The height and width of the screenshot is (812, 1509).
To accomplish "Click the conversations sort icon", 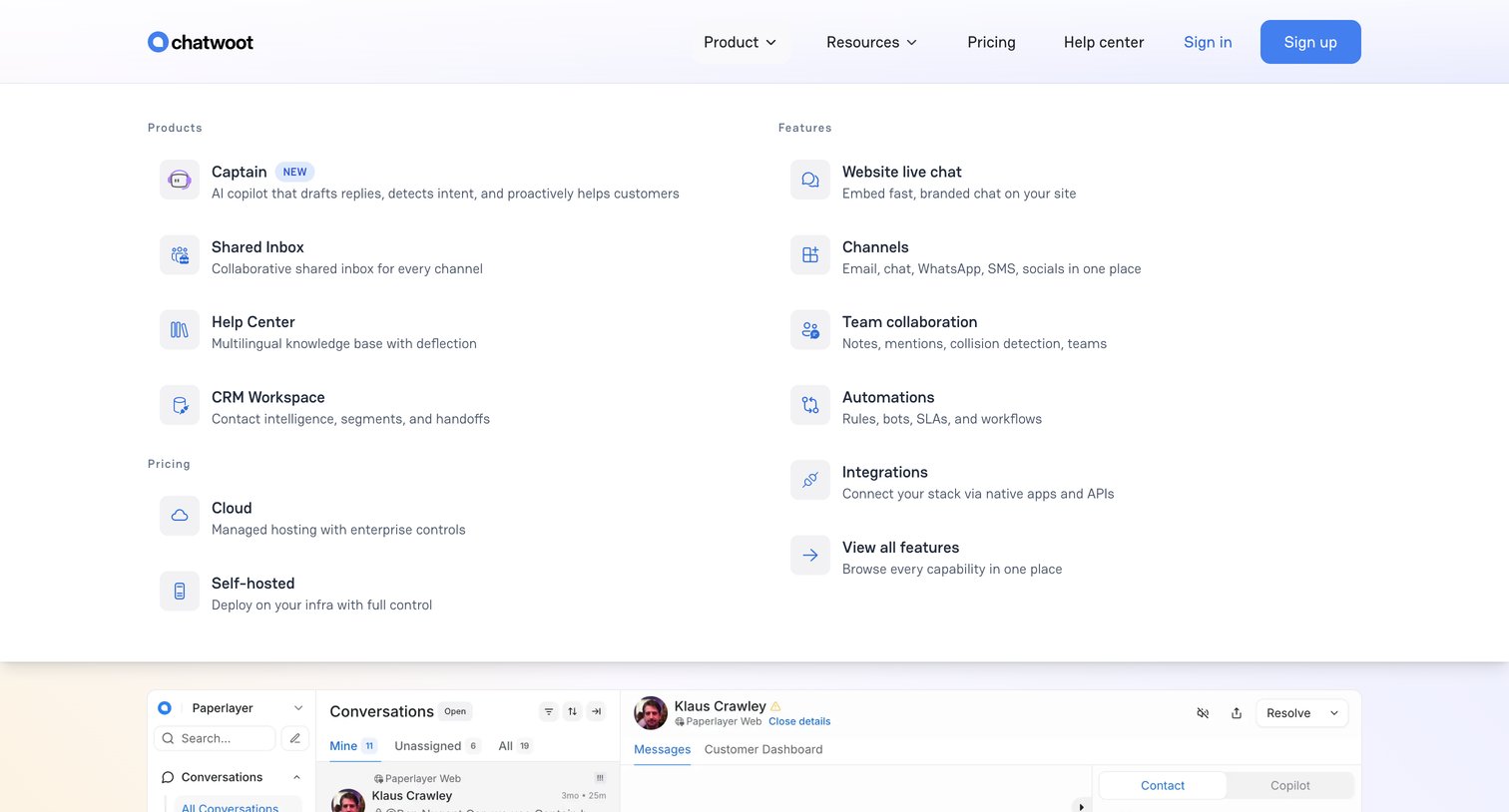I will pyautogui.click(x=572, y=711).
